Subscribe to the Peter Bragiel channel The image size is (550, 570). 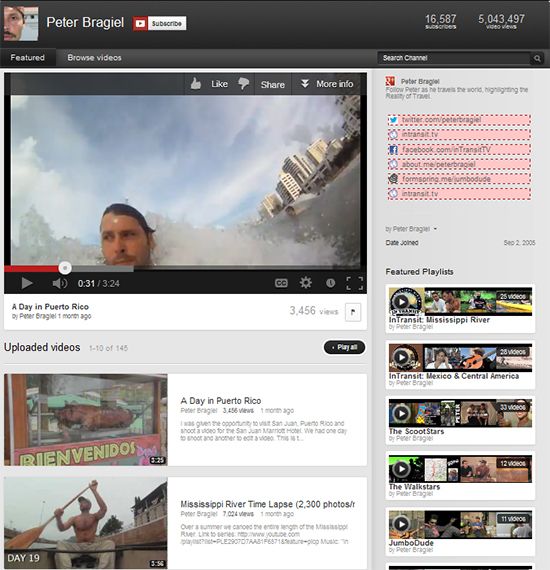coord(160,24)
